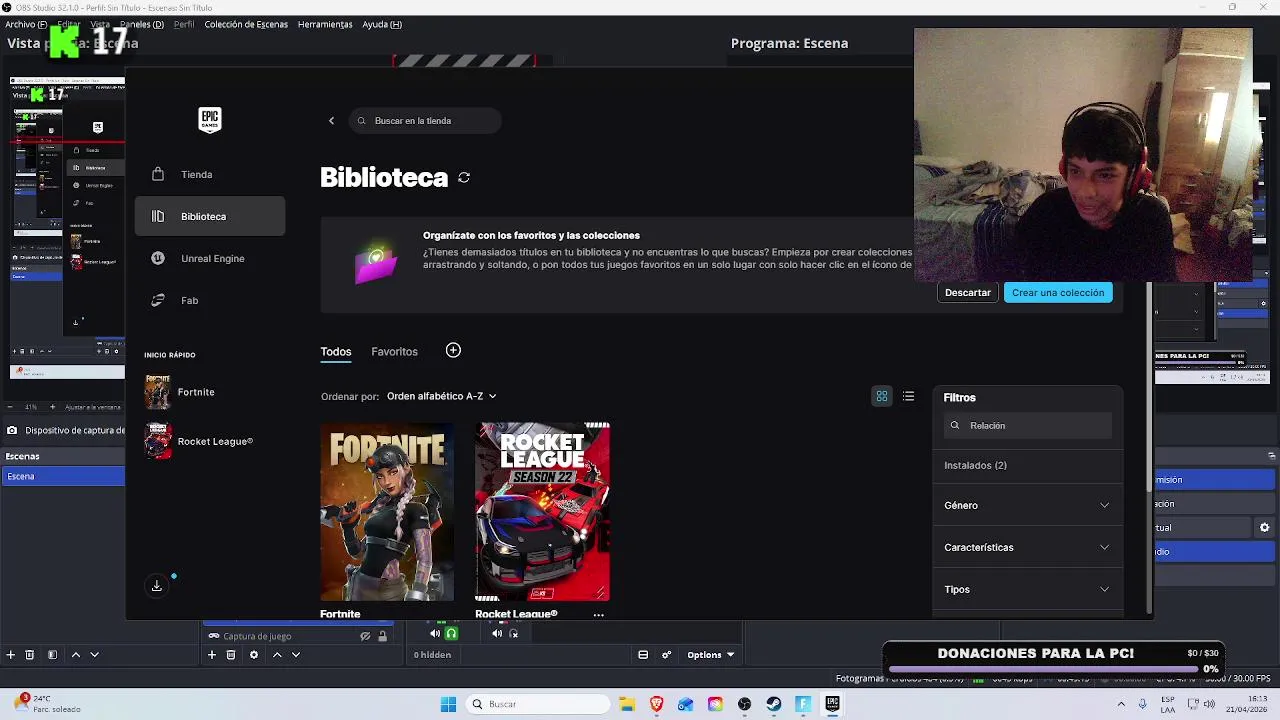
Task: Open the Archivo menu in OBS
Action: pos(27,24)
